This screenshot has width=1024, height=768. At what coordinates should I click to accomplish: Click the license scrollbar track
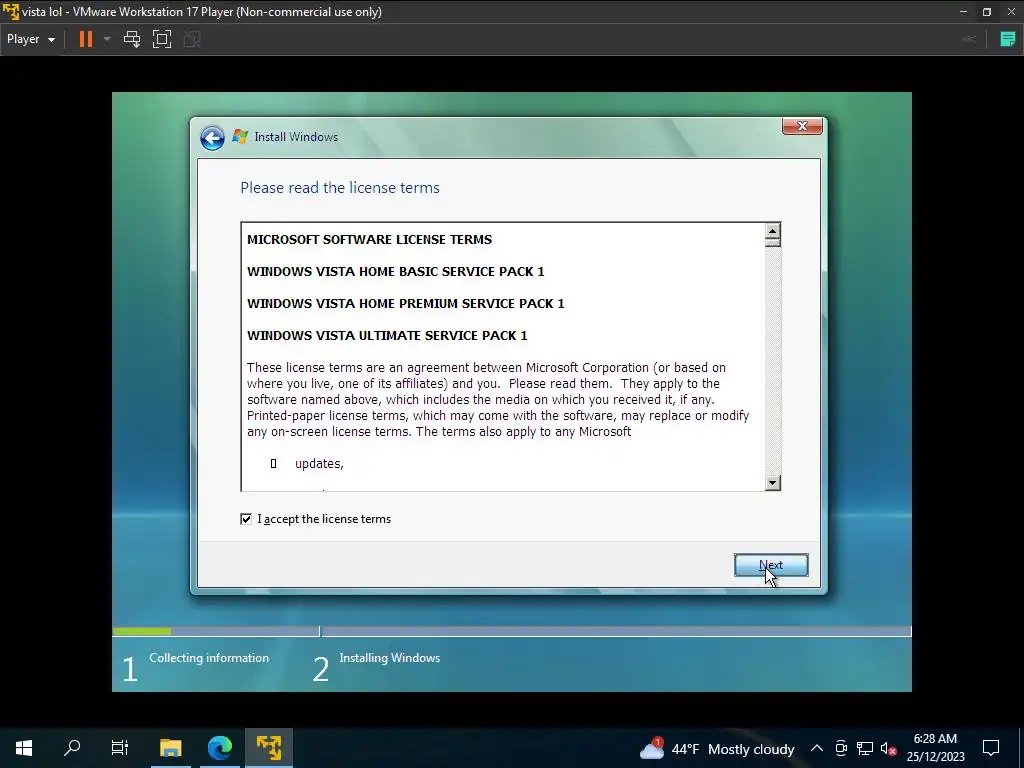[773, 360]
